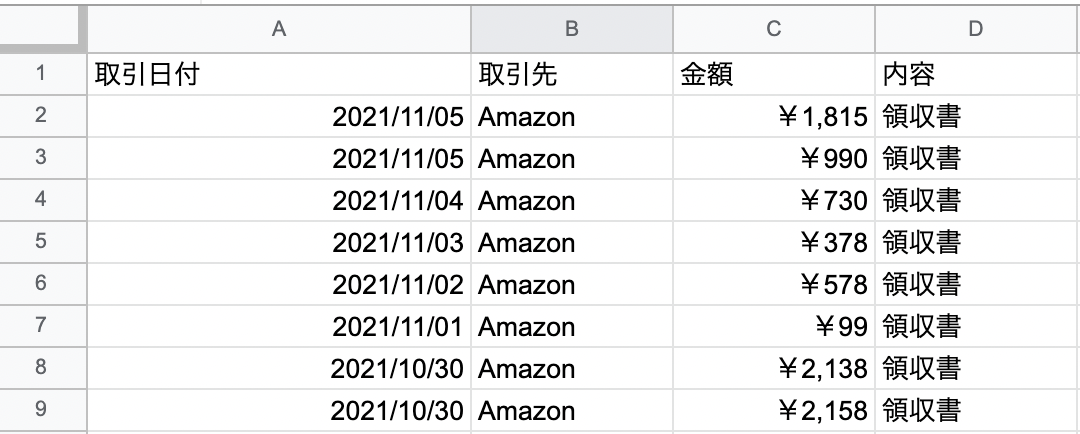Viewport: 1080px width, 434px height.
Task: Click the 取引日付 header cell
Action: [x=279, y=75]
